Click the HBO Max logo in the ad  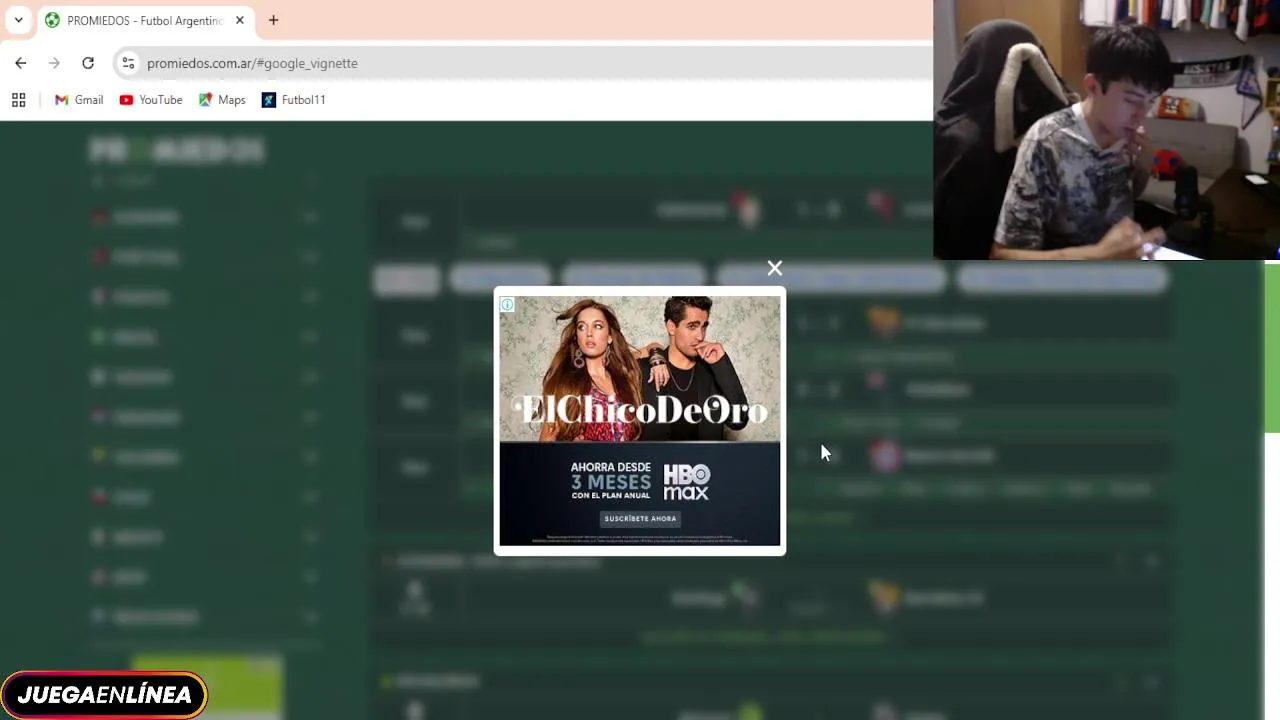pos(687,482)
